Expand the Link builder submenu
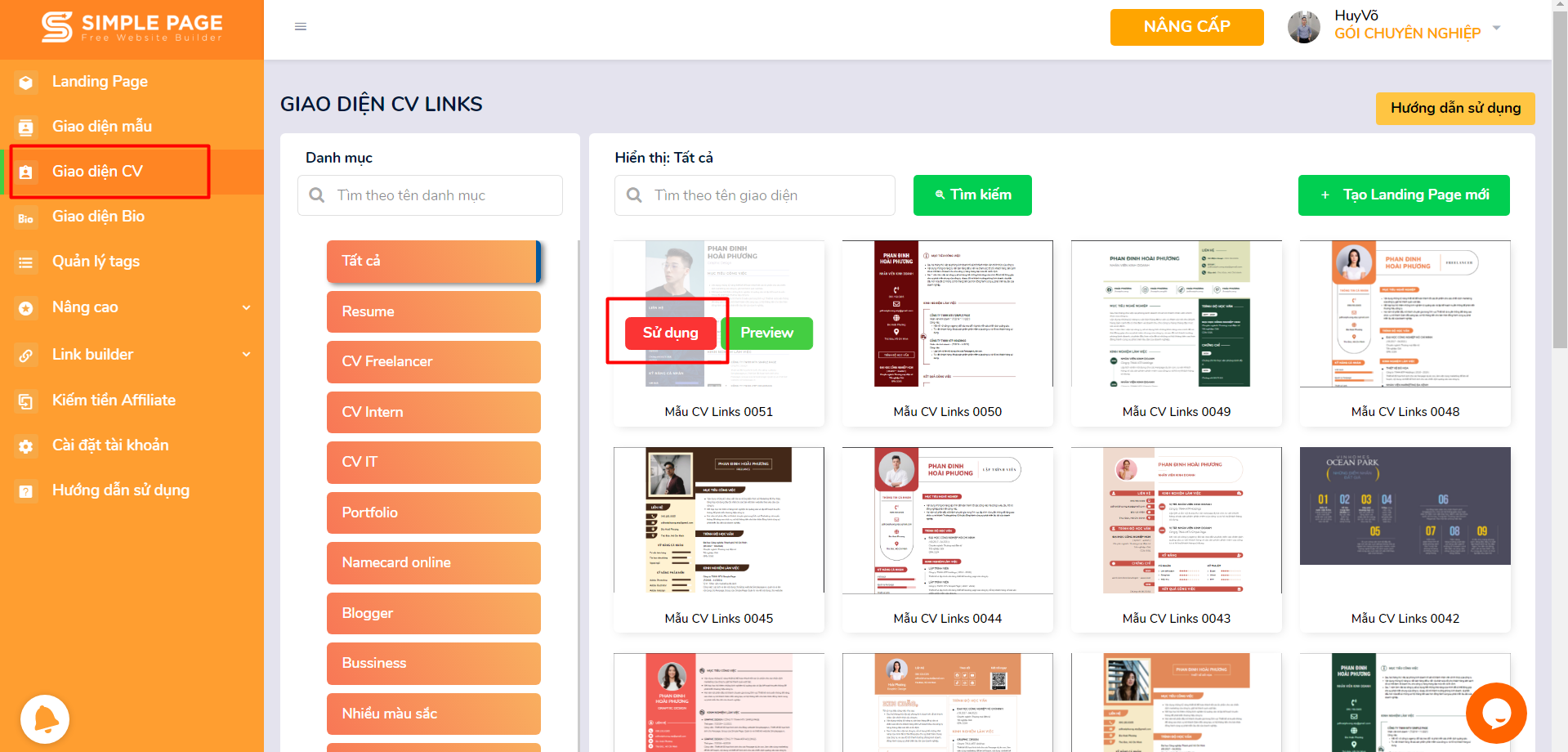The height and width of the screenshot is (752, 1568). pos(246,355)
